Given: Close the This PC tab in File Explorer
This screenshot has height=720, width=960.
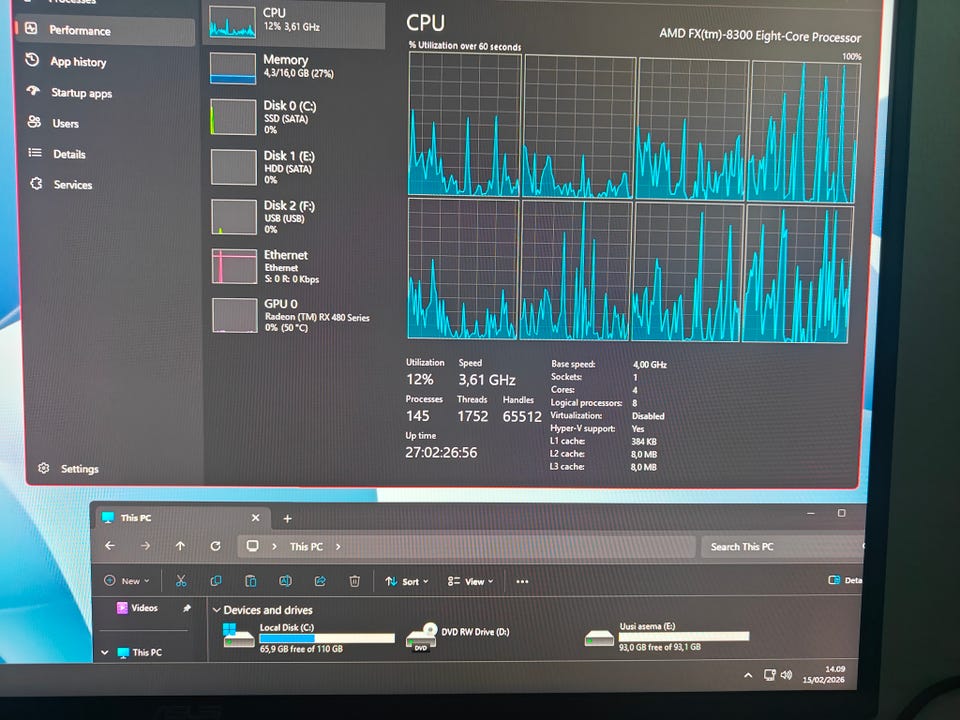Looking at the screenshot, I should point(255,518).
